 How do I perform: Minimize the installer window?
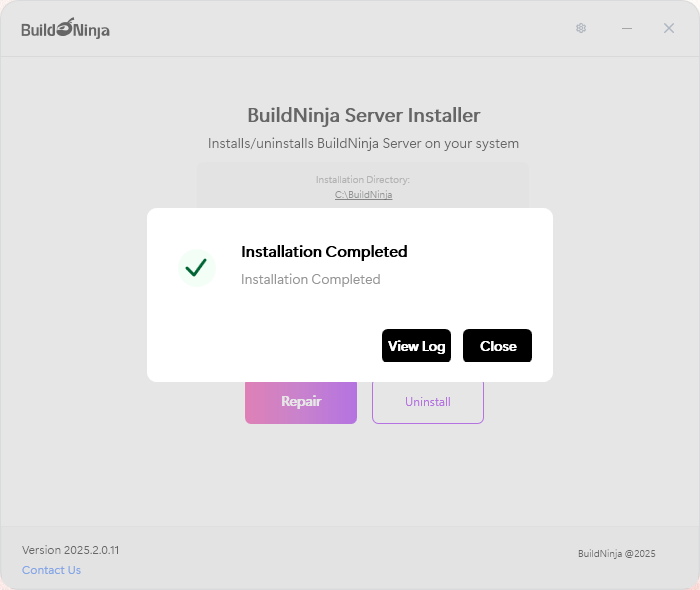coord(627,28)
